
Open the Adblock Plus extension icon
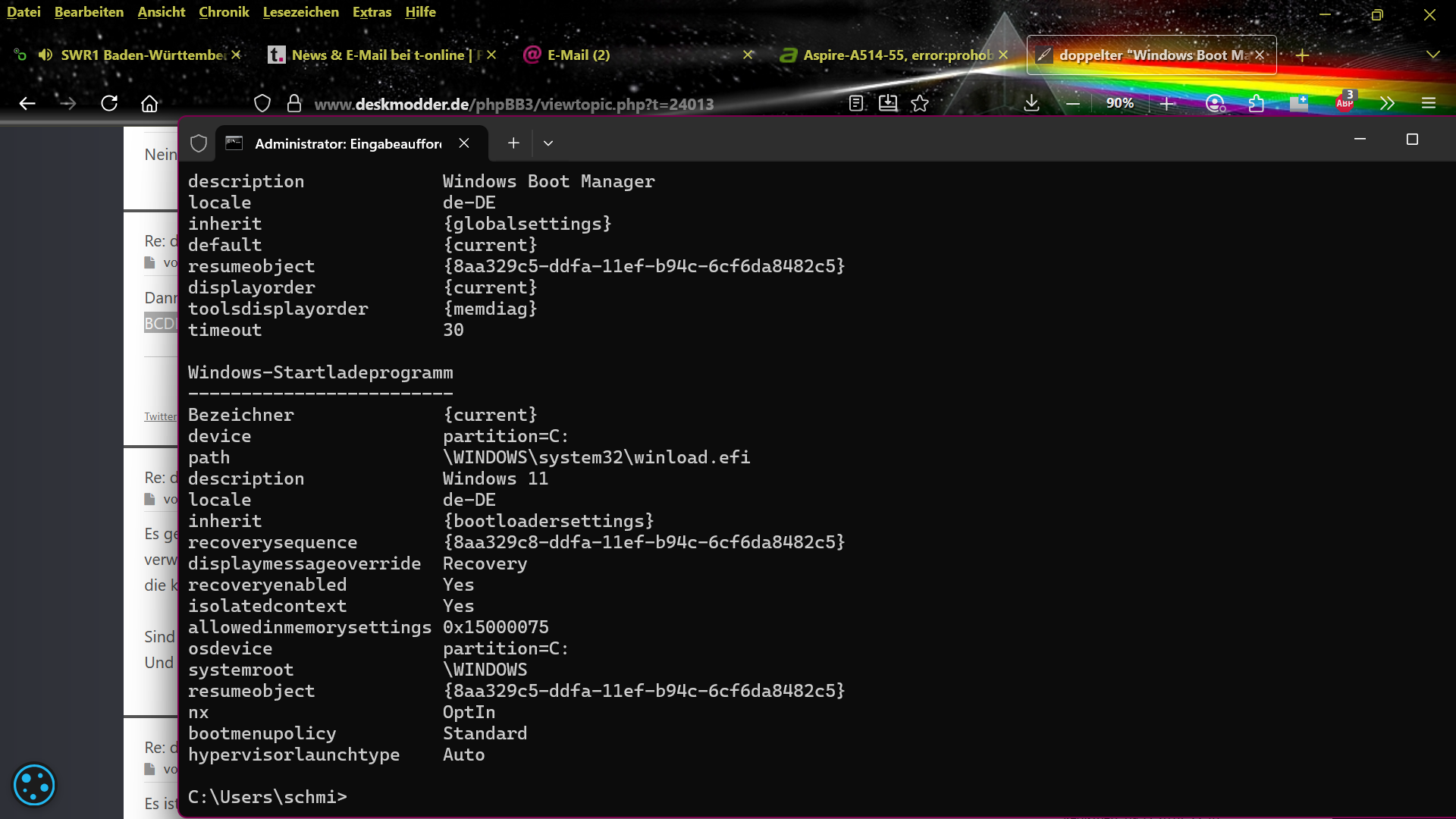(1345, 102)
